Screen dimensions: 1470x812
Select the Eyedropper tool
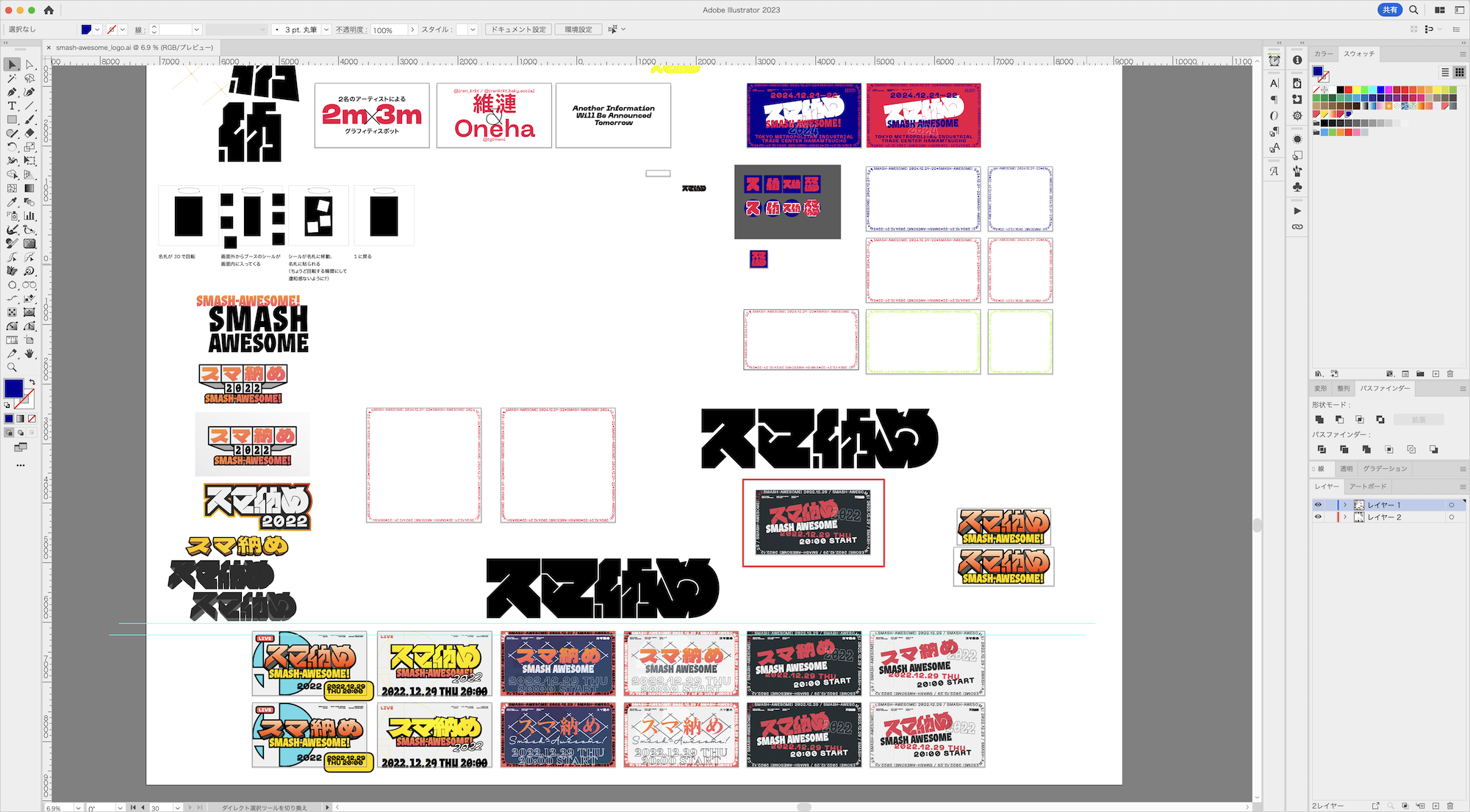pyautogui.click(x=12, y=202)
